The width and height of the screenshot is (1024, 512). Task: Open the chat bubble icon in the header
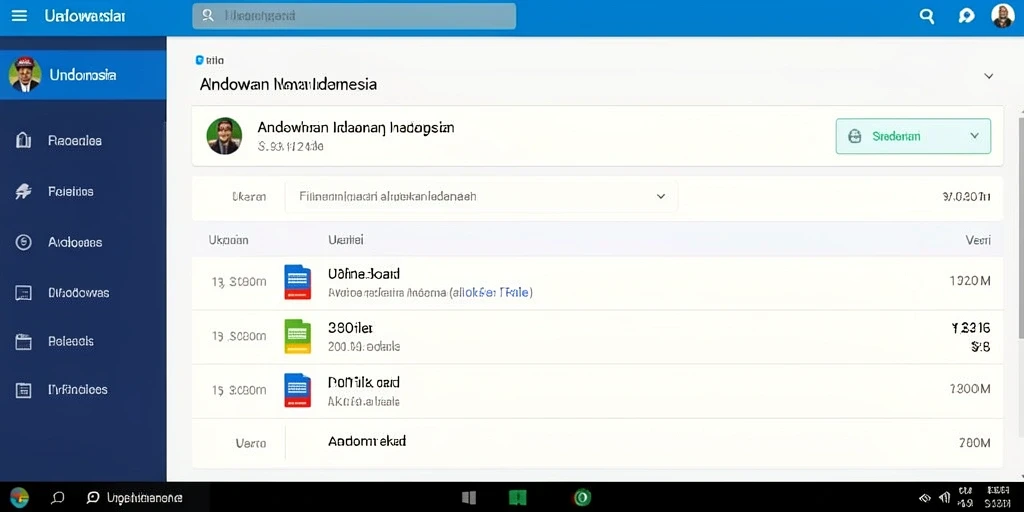coord(967,16)
